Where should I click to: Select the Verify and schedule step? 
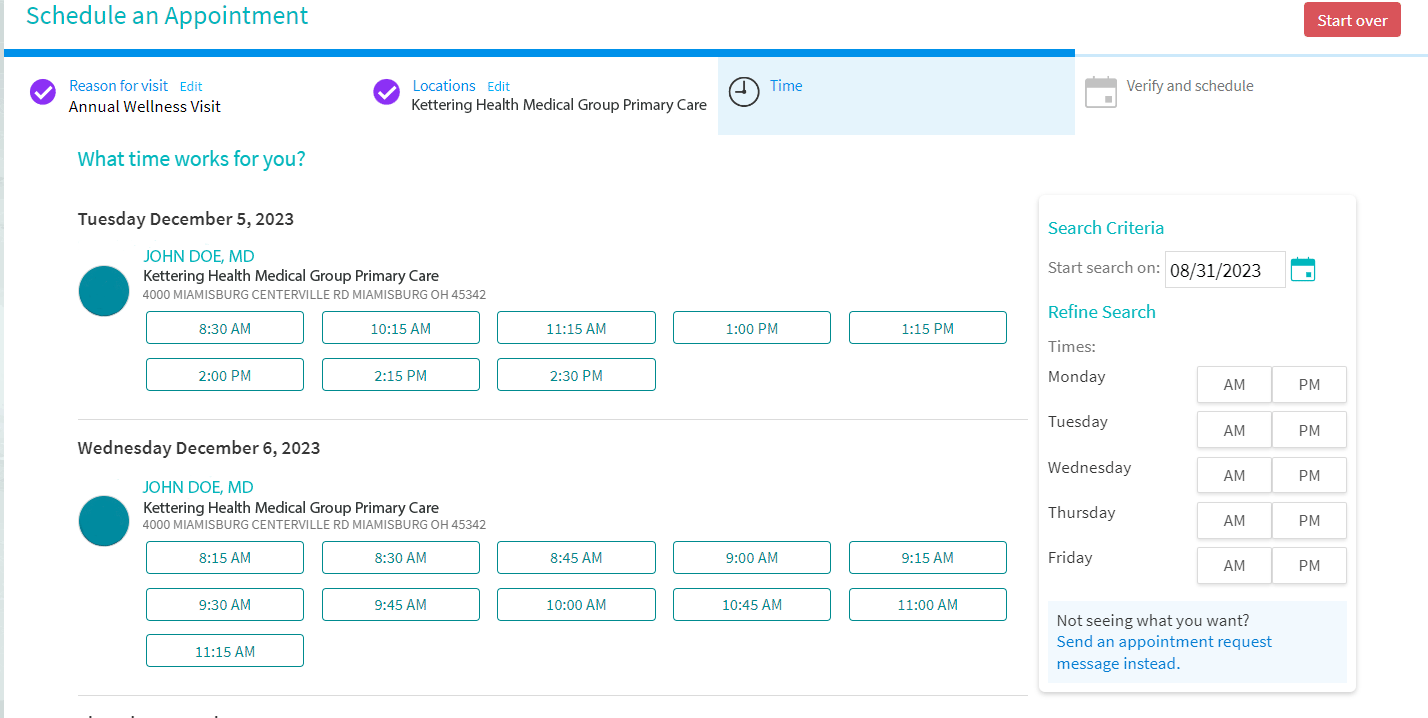coord(1189,86)
